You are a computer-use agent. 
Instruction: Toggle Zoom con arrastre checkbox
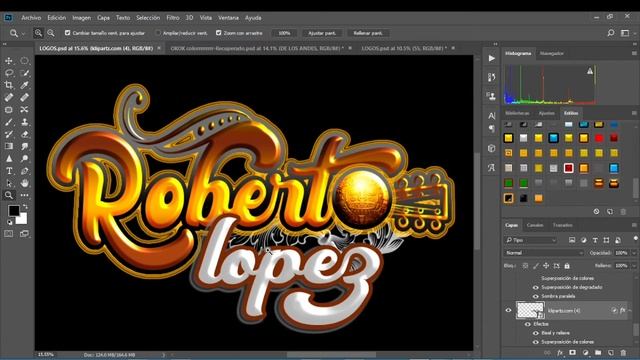click(x=219, y=33)
